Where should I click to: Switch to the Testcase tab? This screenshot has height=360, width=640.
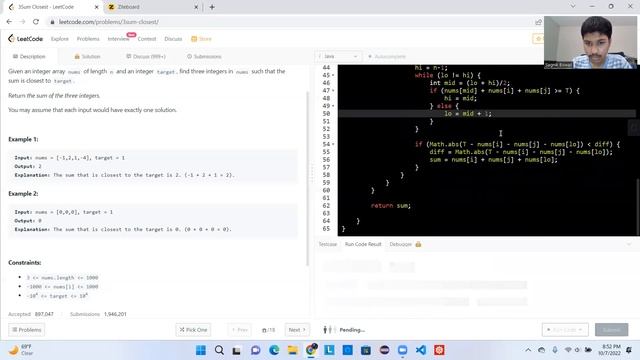328,244
